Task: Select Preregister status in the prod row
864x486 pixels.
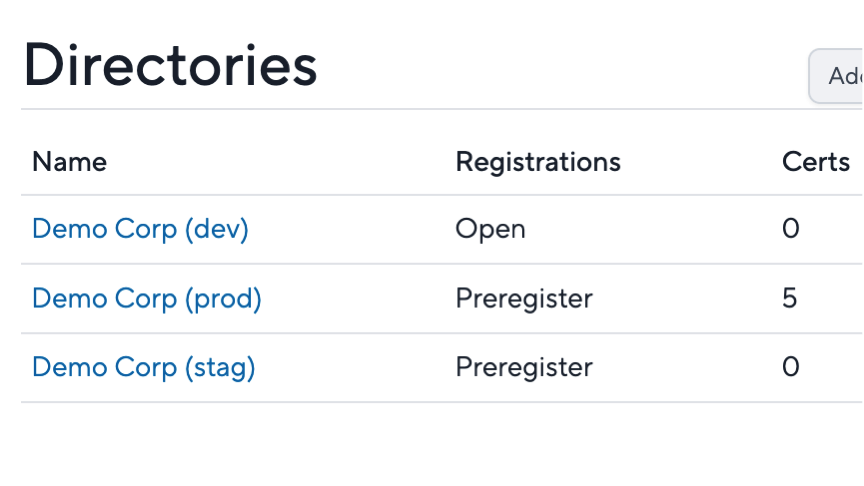Action: 524,299
